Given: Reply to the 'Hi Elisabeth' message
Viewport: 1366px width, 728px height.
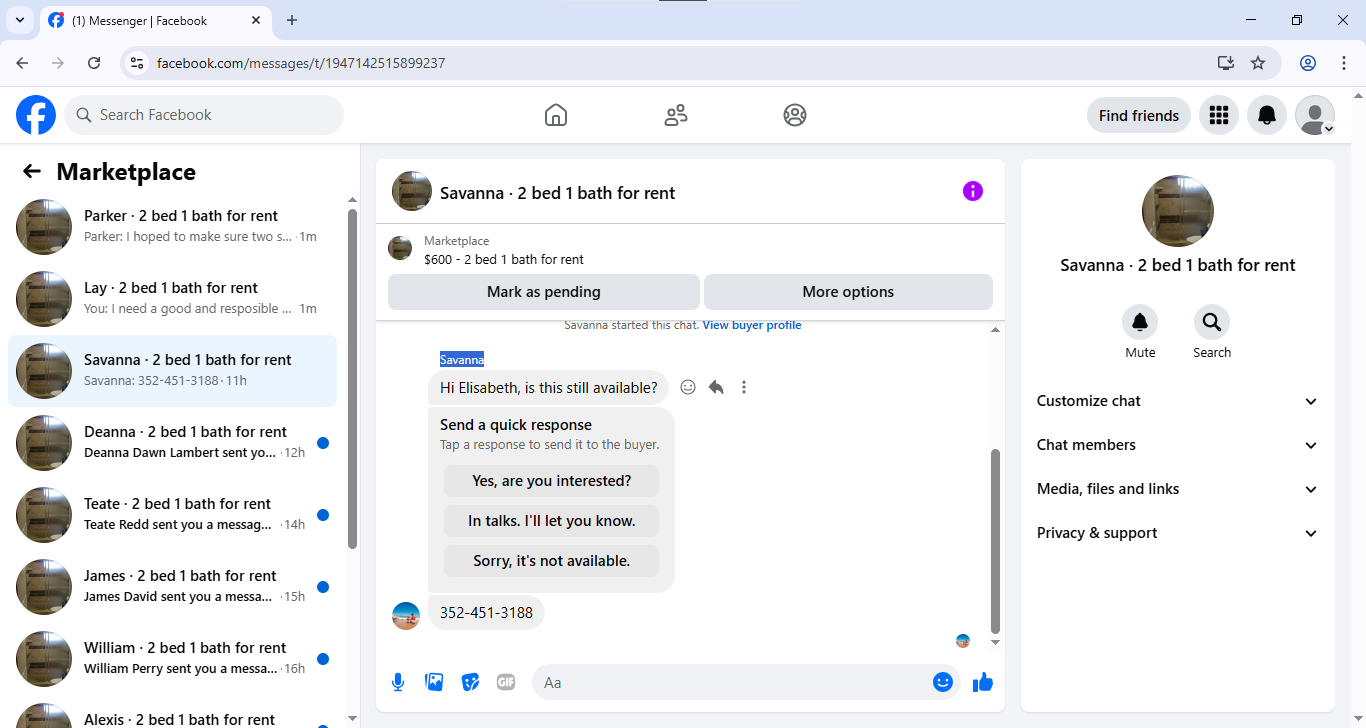Looking at the screenshot, I should point(716,387).
